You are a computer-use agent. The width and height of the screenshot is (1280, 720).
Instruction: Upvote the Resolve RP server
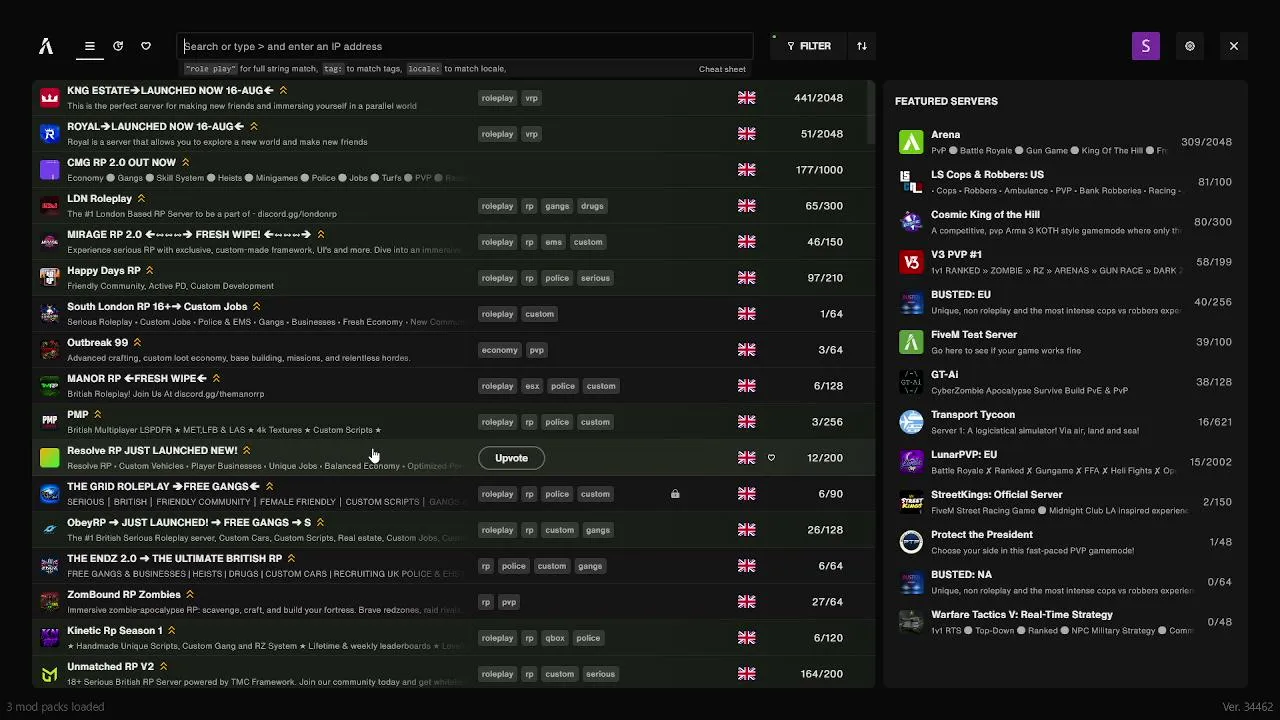[x=511, y=458]
